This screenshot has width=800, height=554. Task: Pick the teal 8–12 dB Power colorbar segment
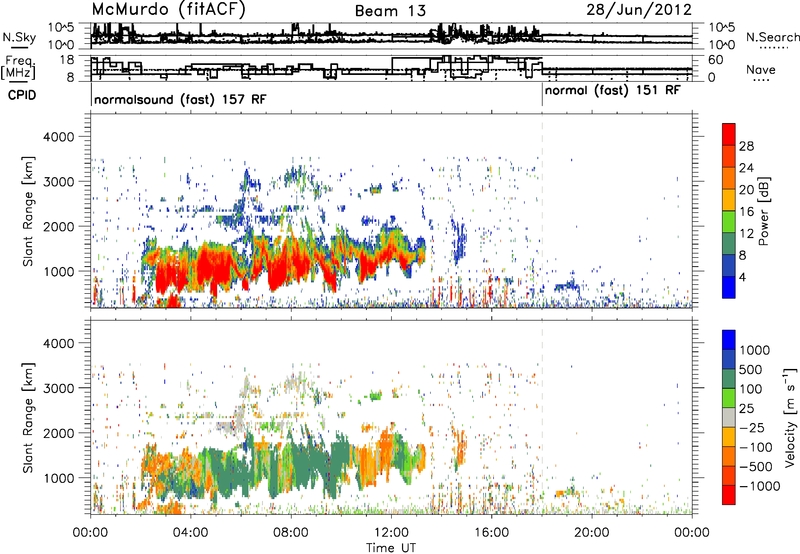729,243
